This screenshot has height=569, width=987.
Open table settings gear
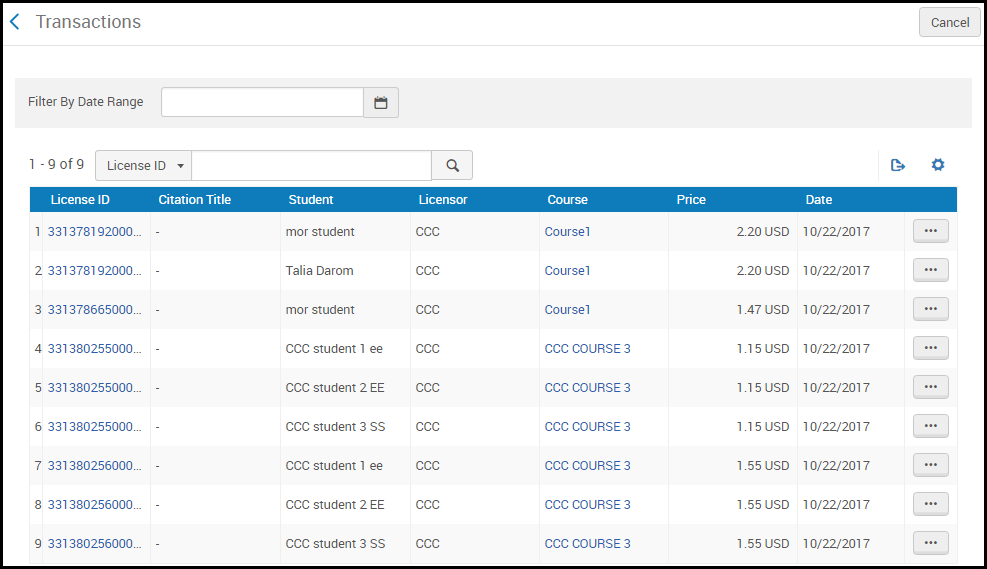click(938, 165)
